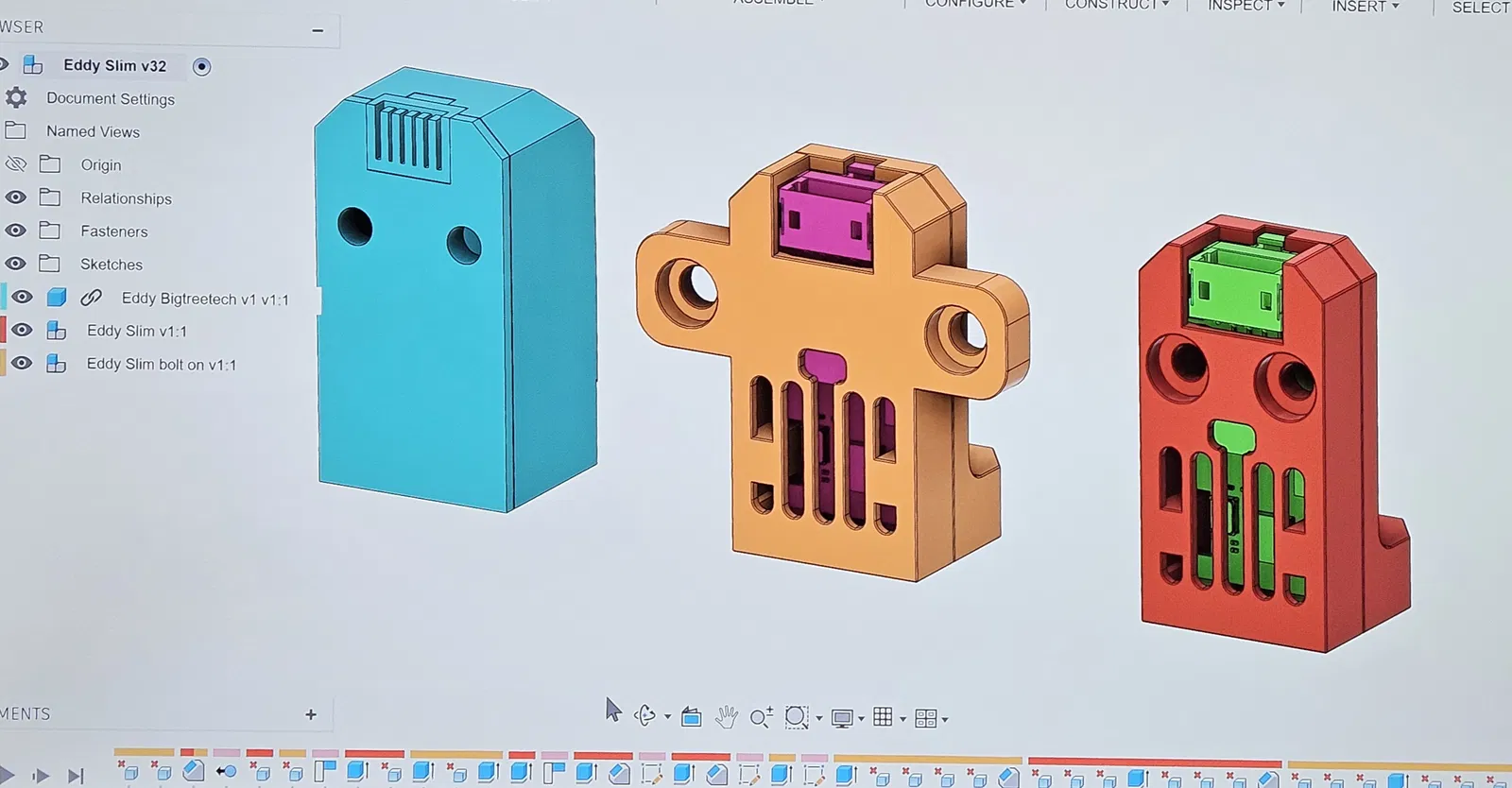This screenshot has height=788, width=1512.
Task: Click the Grid and Snaps icon
Action: click(x=883, y=717)
